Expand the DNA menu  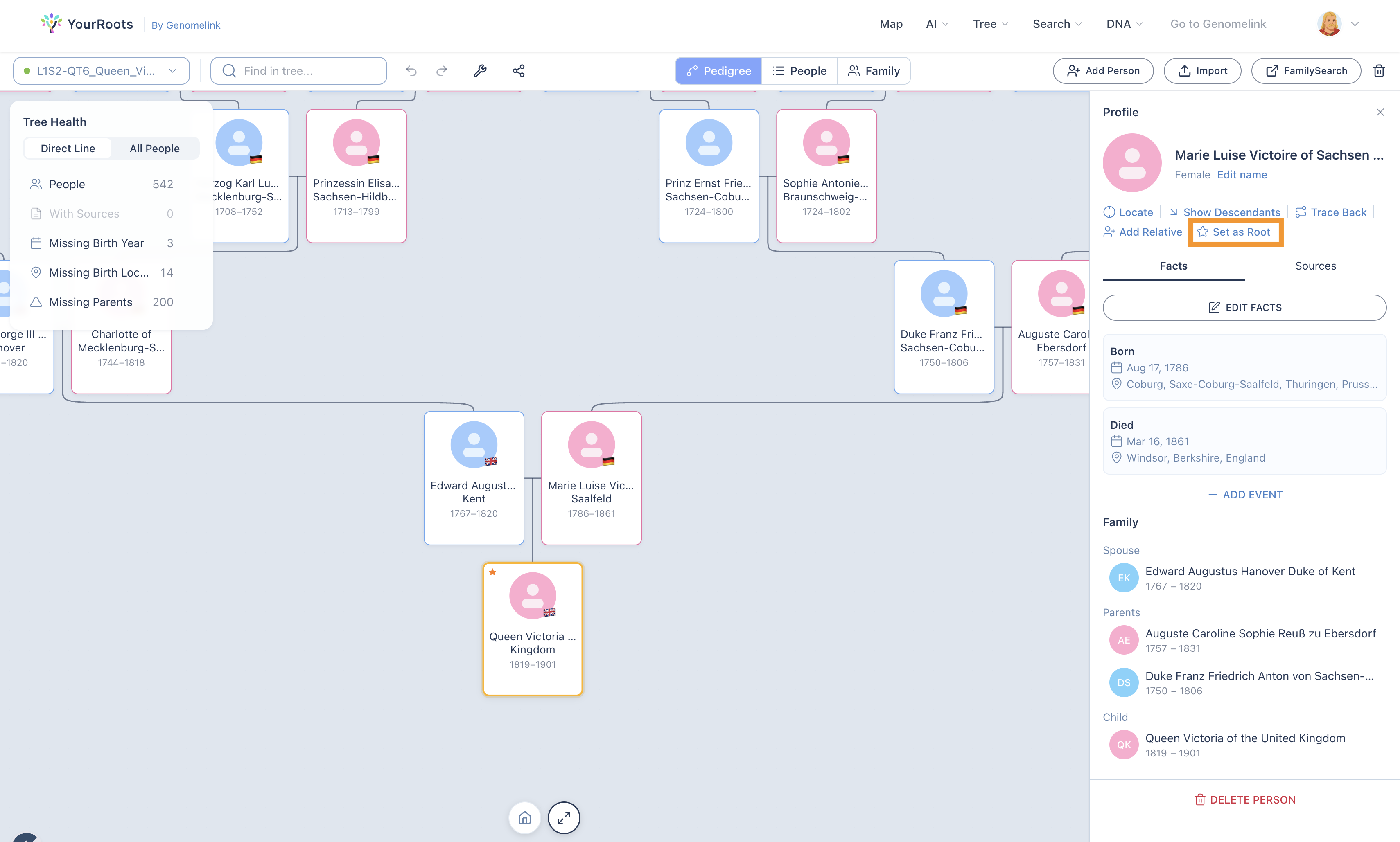pyautogui.click(x=1125, y=24)
